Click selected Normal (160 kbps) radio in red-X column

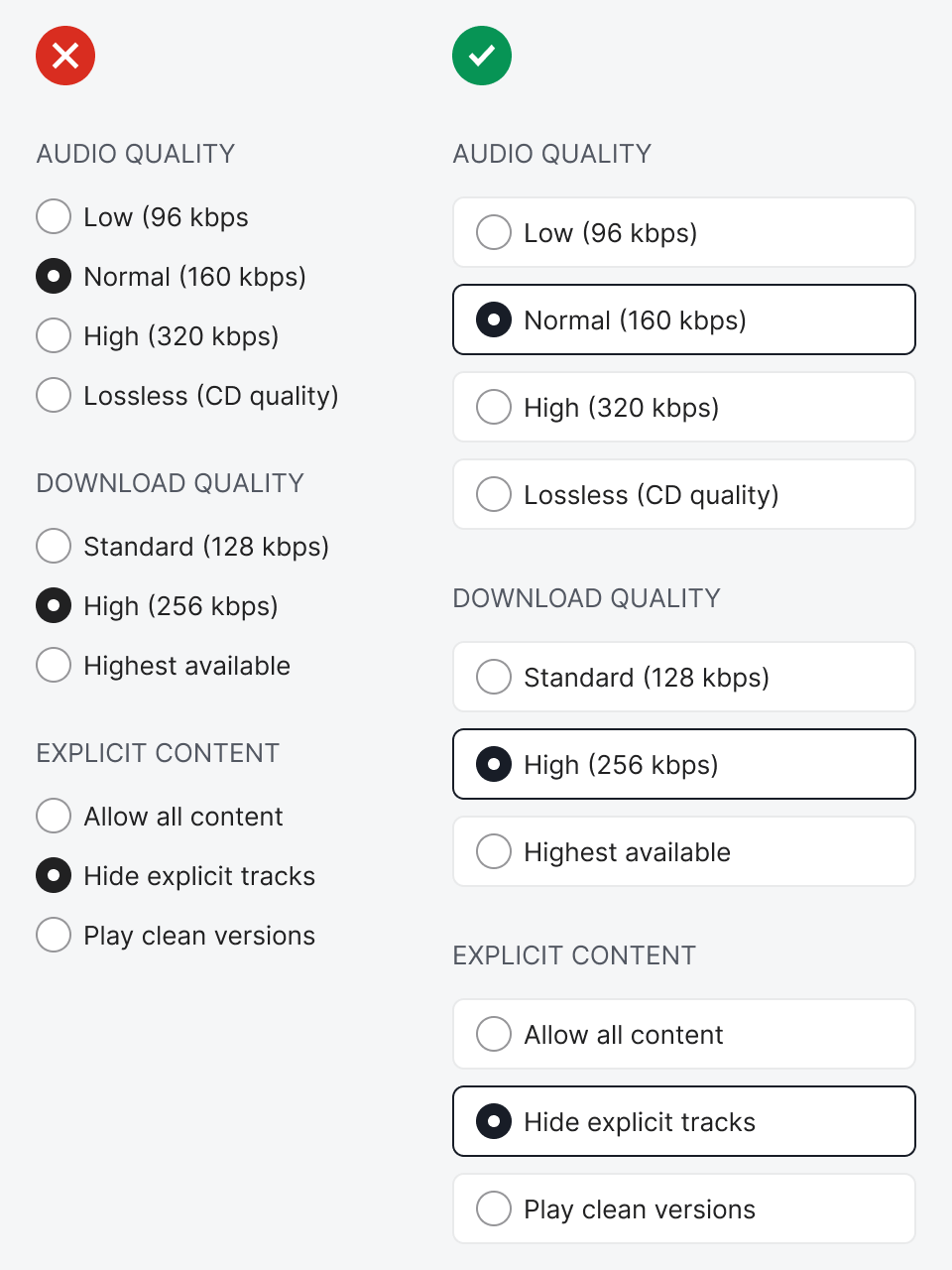54,276
